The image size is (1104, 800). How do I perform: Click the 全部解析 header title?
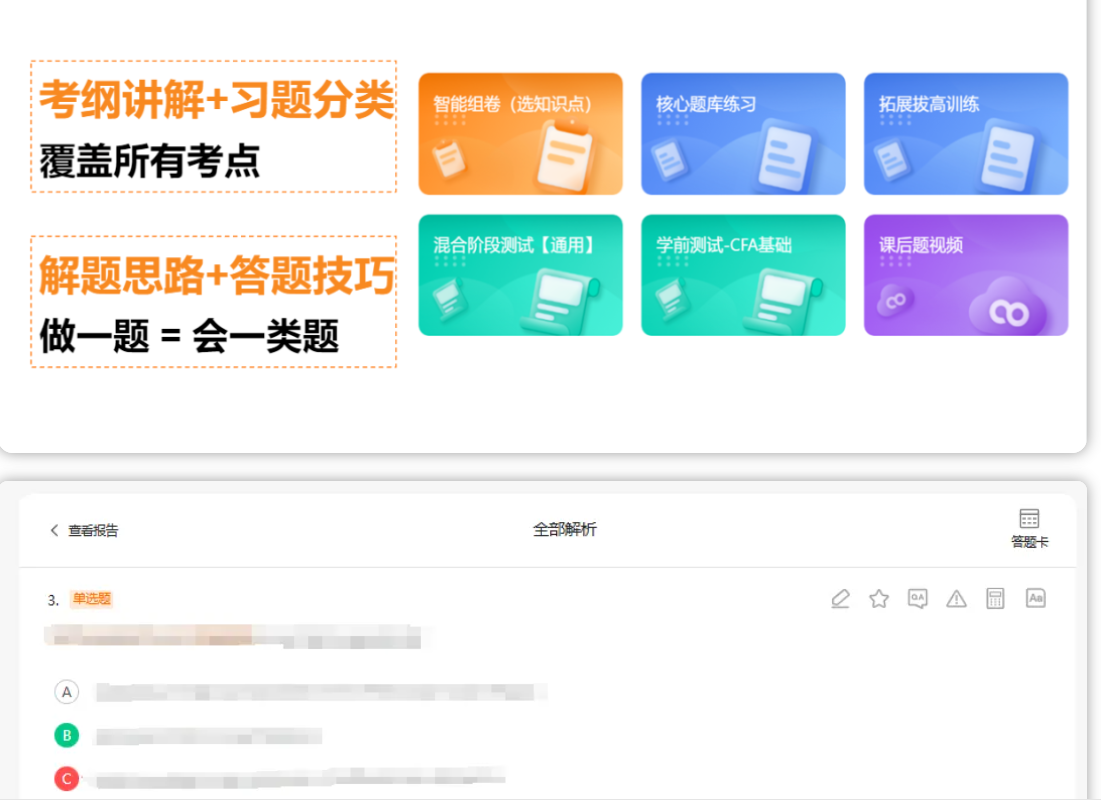coord(564,530)
